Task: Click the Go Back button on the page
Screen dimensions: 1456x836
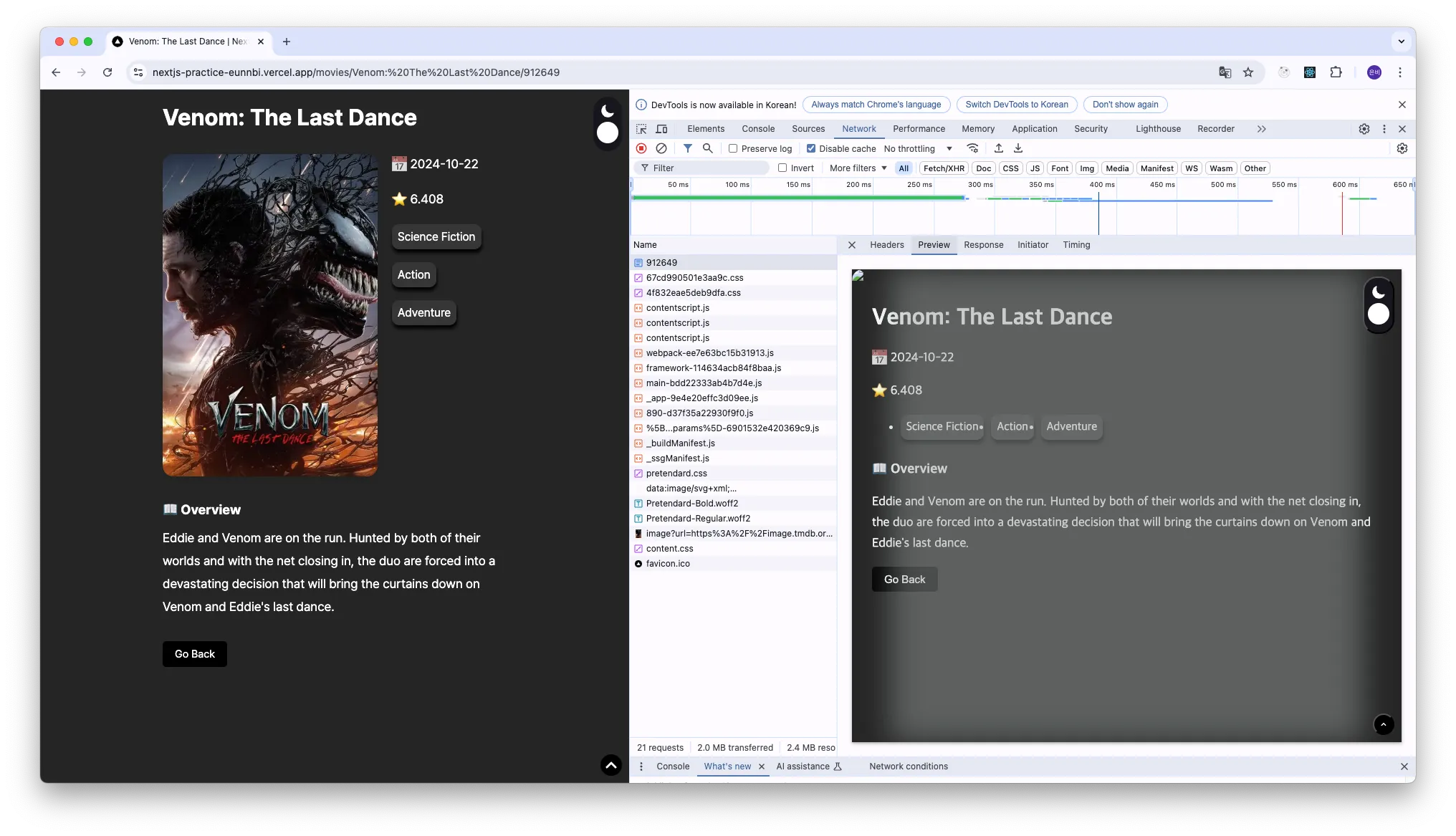Action: pos(195,654)
